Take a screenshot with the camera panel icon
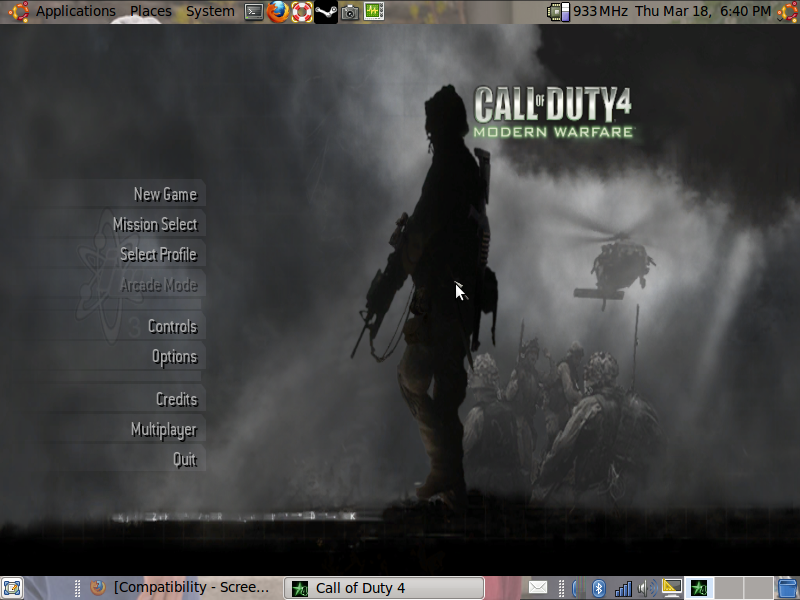800x600 pixels. click(x=350, y=12)
